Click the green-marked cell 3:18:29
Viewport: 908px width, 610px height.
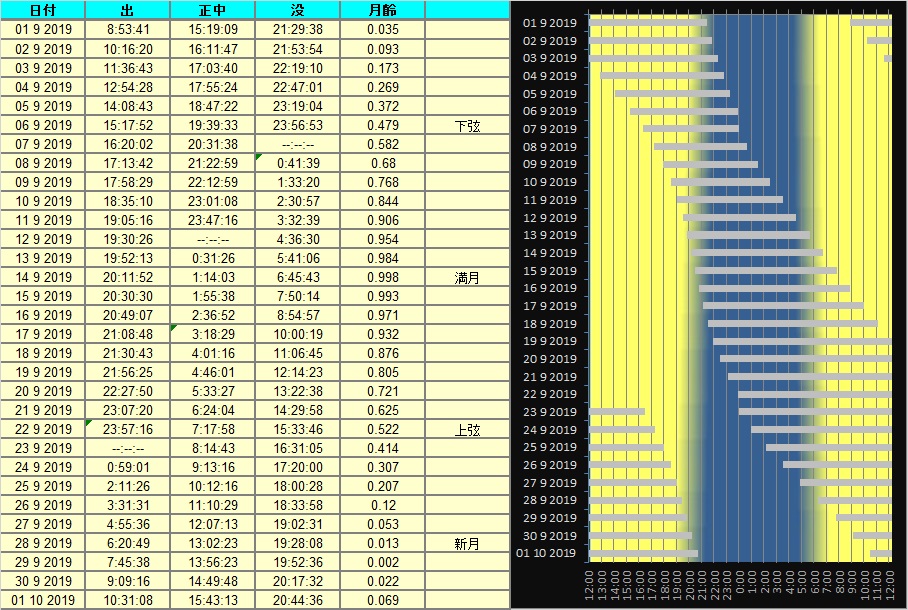tap(213, 334)
